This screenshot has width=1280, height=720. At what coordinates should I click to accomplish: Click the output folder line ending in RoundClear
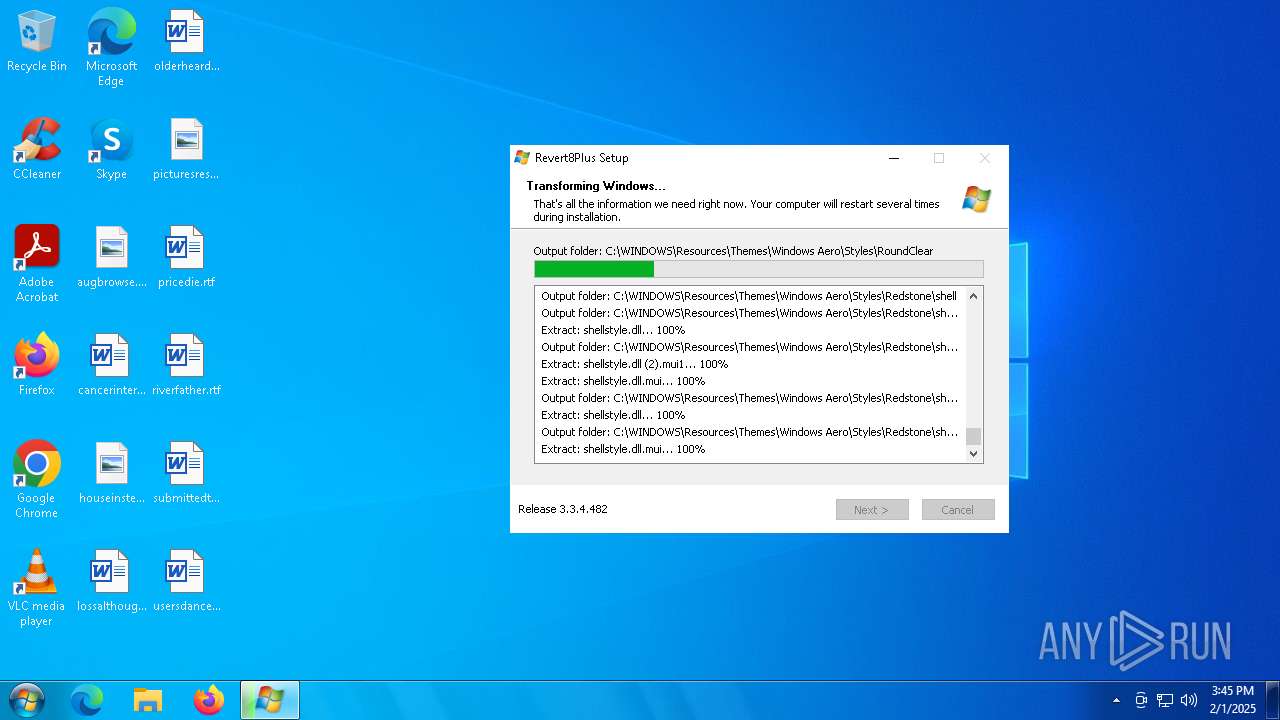733,251
